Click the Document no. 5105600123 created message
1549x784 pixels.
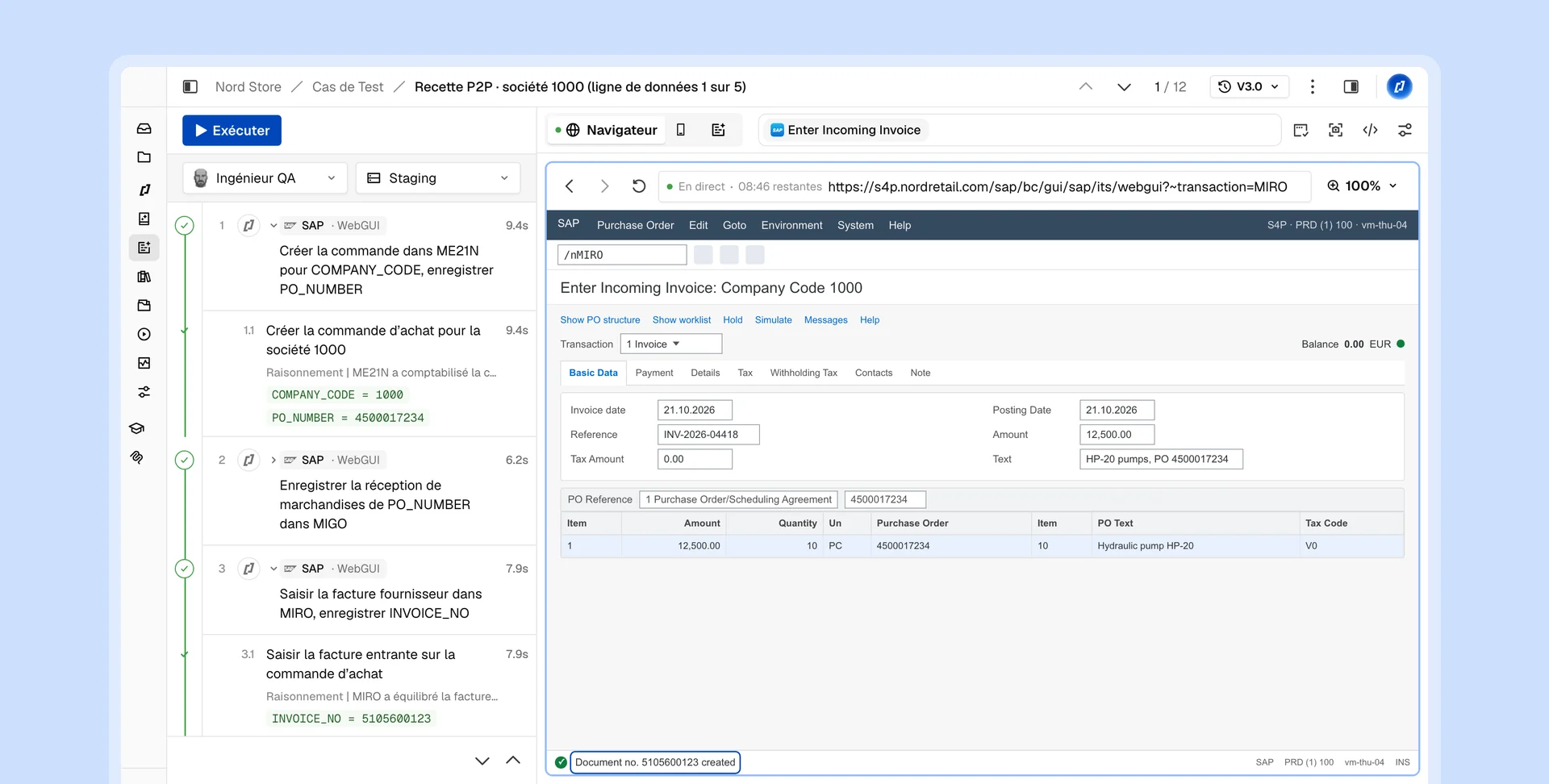pos(655,762)
